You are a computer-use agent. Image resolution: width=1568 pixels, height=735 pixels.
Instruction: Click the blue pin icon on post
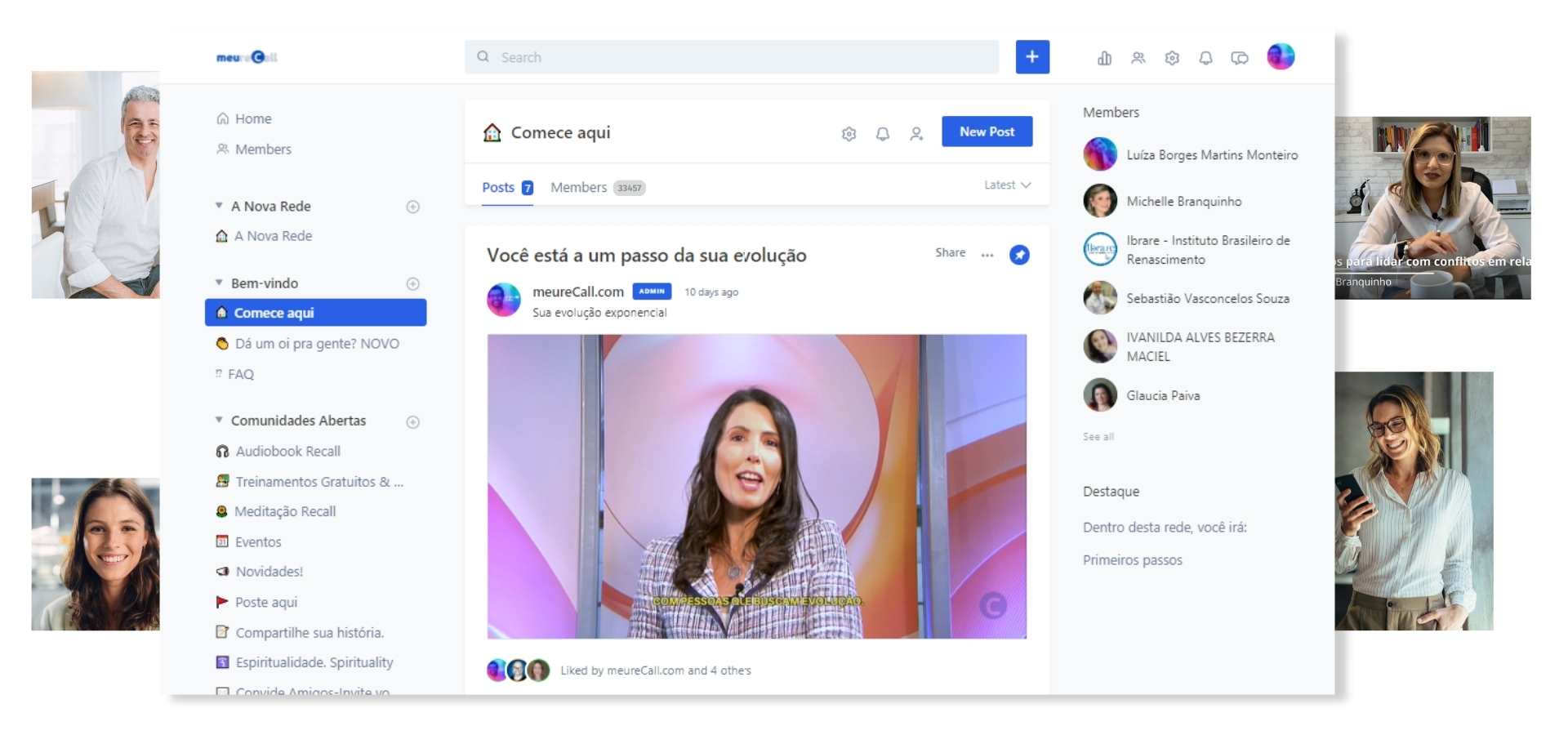[x=1019, y=255]
